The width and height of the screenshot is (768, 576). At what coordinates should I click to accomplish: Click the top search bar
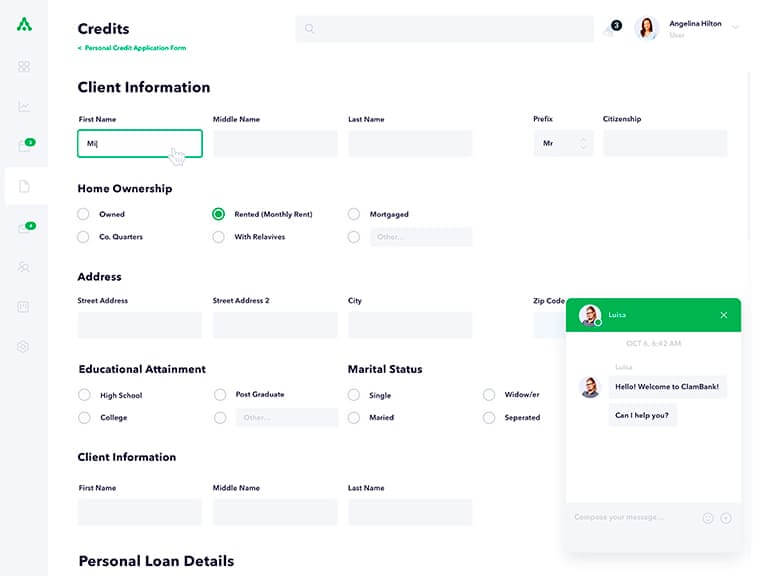[445, 28]
